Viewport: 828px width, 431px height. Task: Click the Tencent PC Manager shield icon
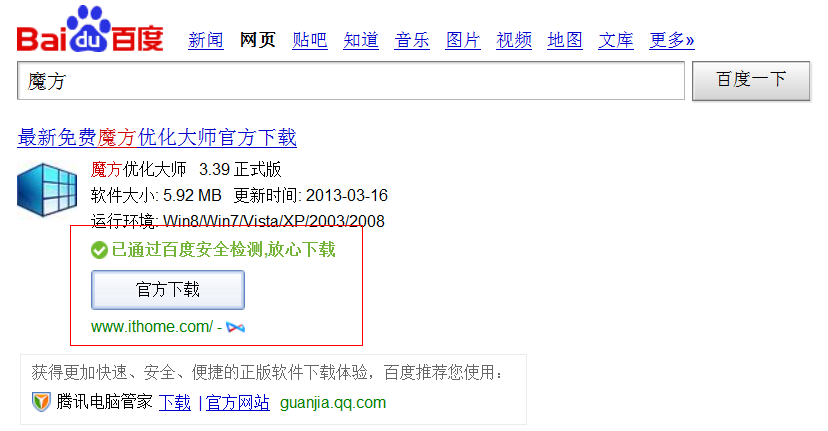point(41,402)
